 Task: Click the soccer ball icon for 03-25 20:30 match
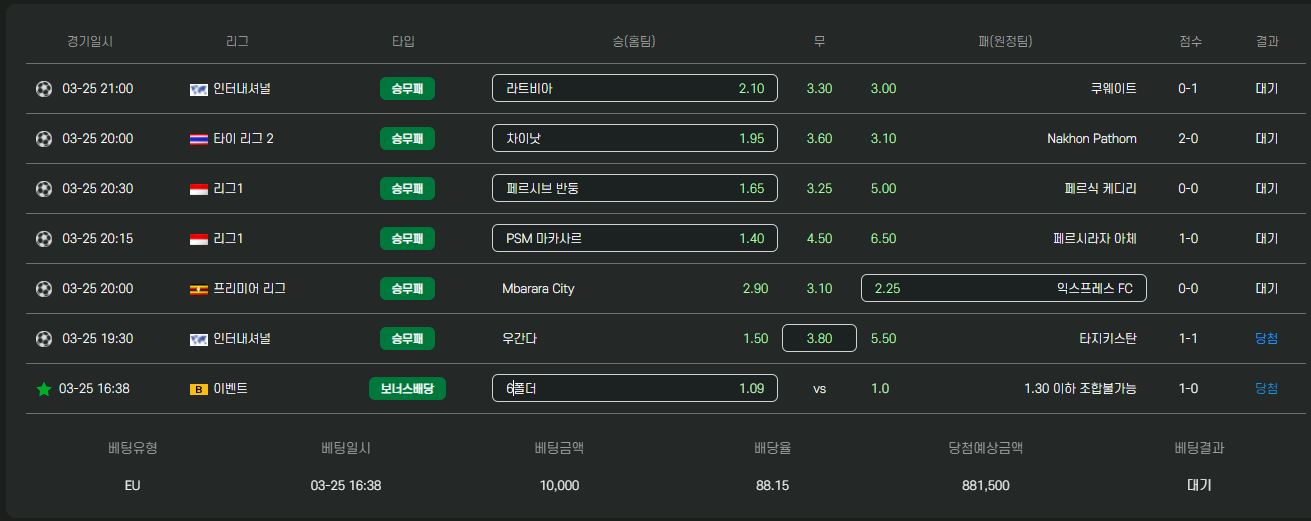click(43, 188)
